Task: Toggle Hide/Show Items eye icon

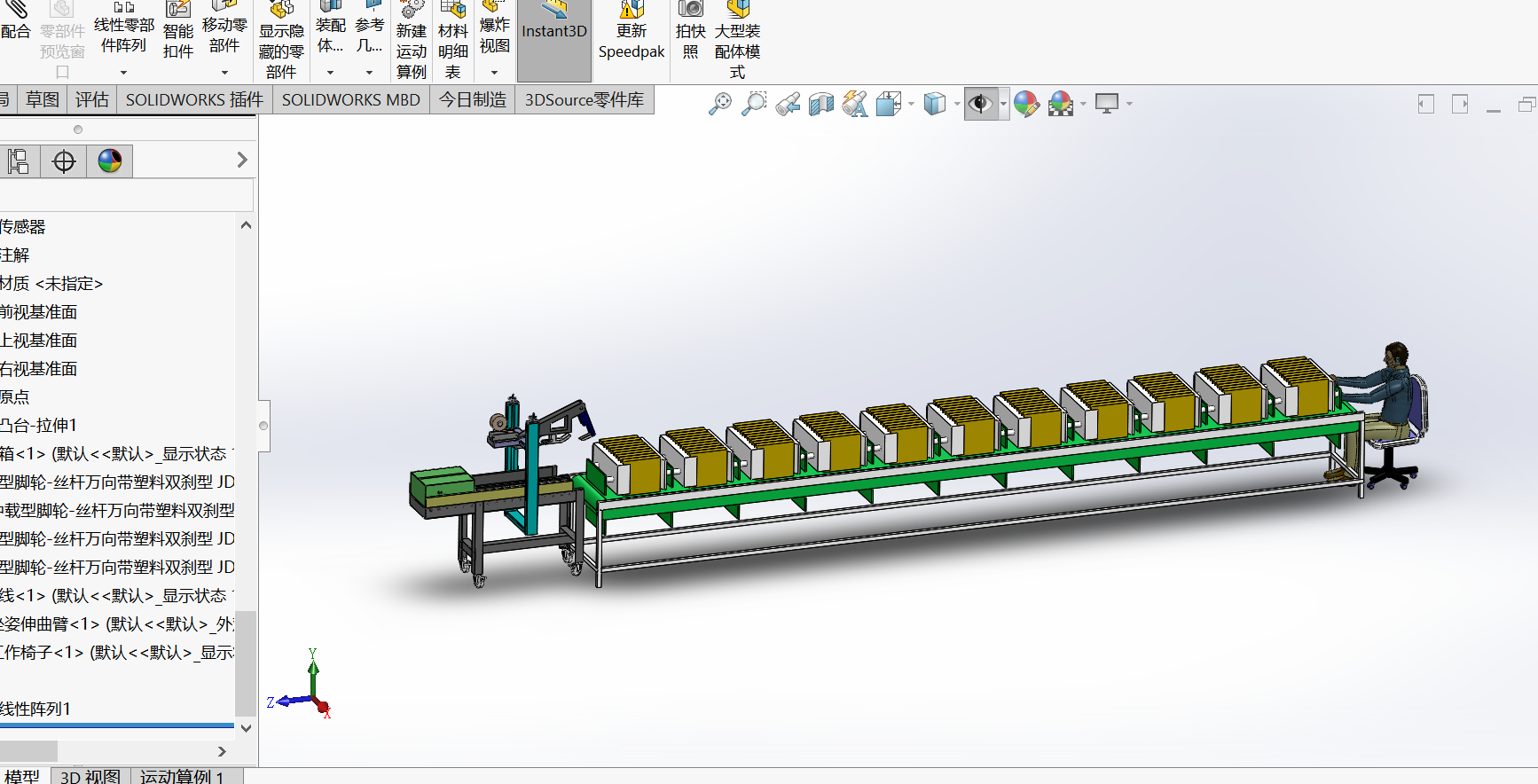Action: 980,104
